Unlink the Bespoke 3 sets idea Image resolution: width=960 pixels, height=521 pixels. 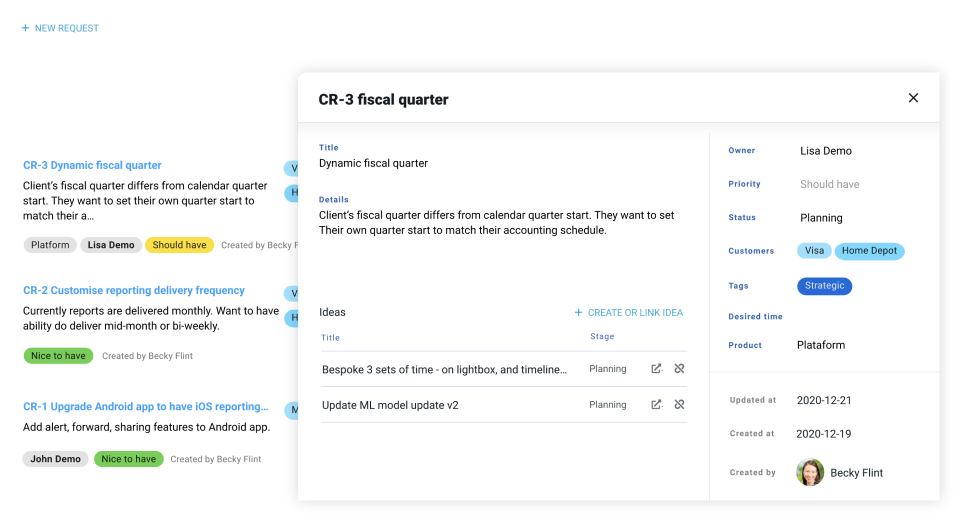[x=679, y=369]
